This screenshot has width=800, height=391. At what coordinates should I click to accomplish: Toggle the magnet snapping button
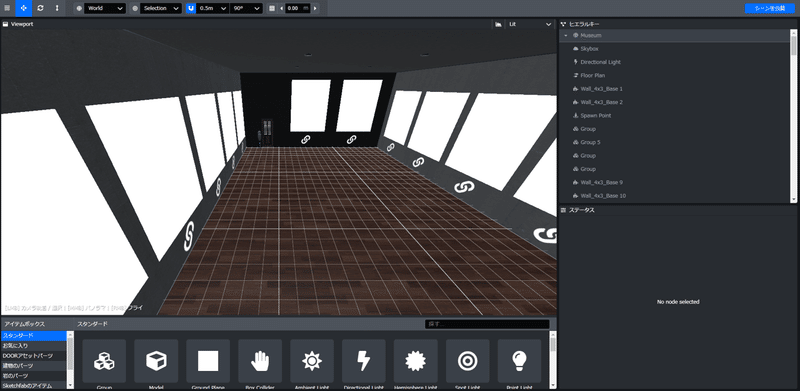pyautogui.click(x=190, y=9)
